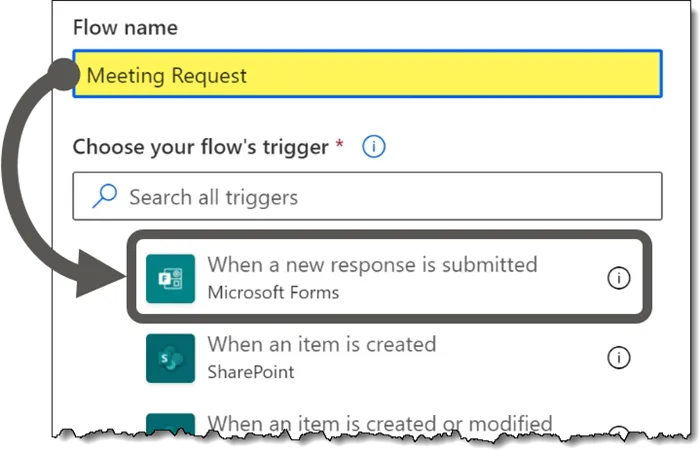Click the partially visible created-or-modified SharePoint icon

click(x=169, y=426)
